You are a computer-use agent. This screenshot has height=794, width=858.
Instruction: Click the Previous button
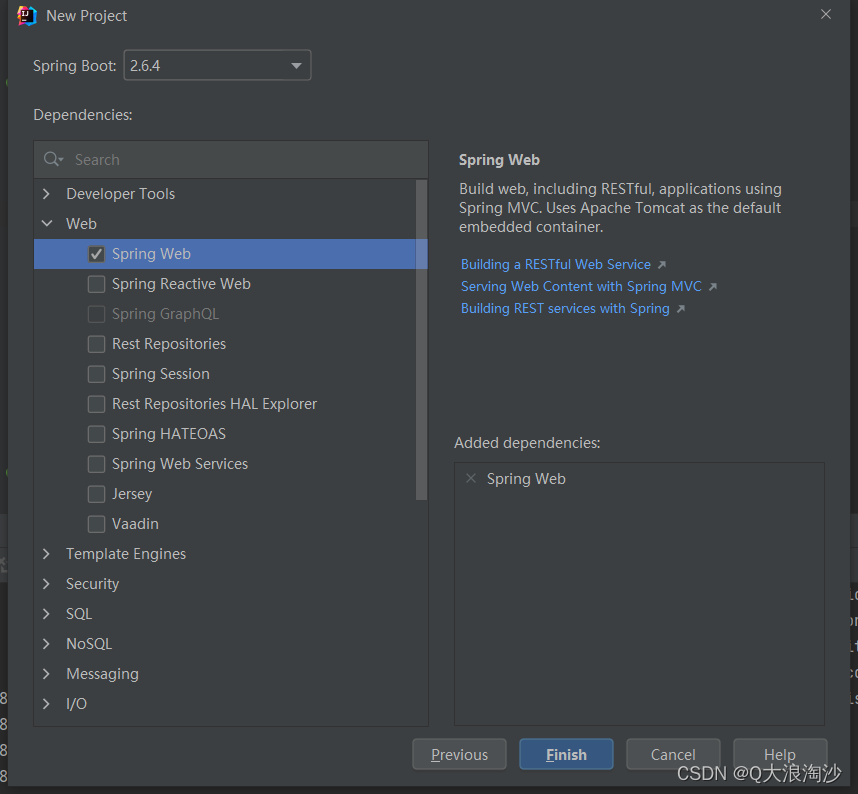pyautogui.click(x=459, y=754)
